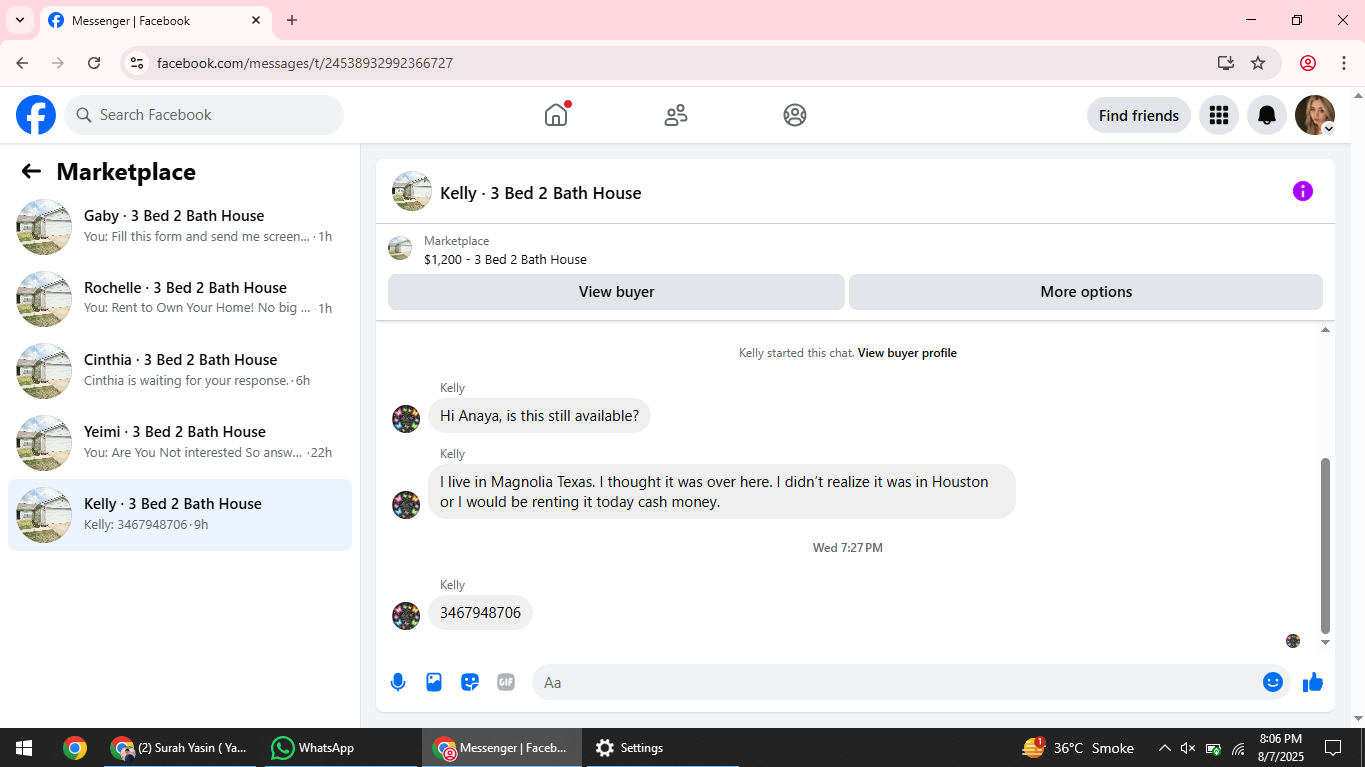Expand the tab search dropdown arrow

(x=19, y=20)
